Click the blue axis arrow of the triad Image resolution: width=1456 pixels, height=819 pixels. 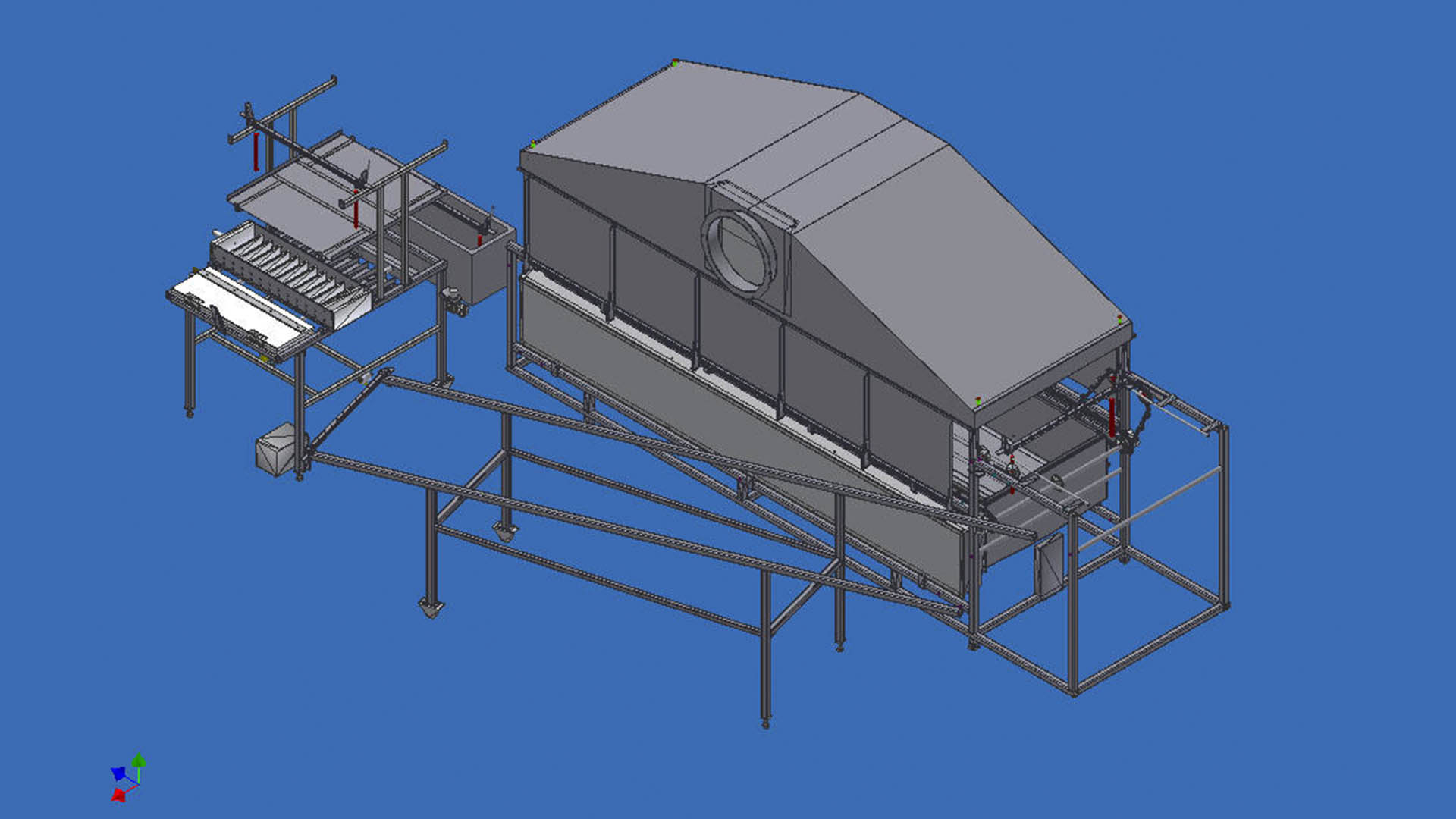click(118, 773)
